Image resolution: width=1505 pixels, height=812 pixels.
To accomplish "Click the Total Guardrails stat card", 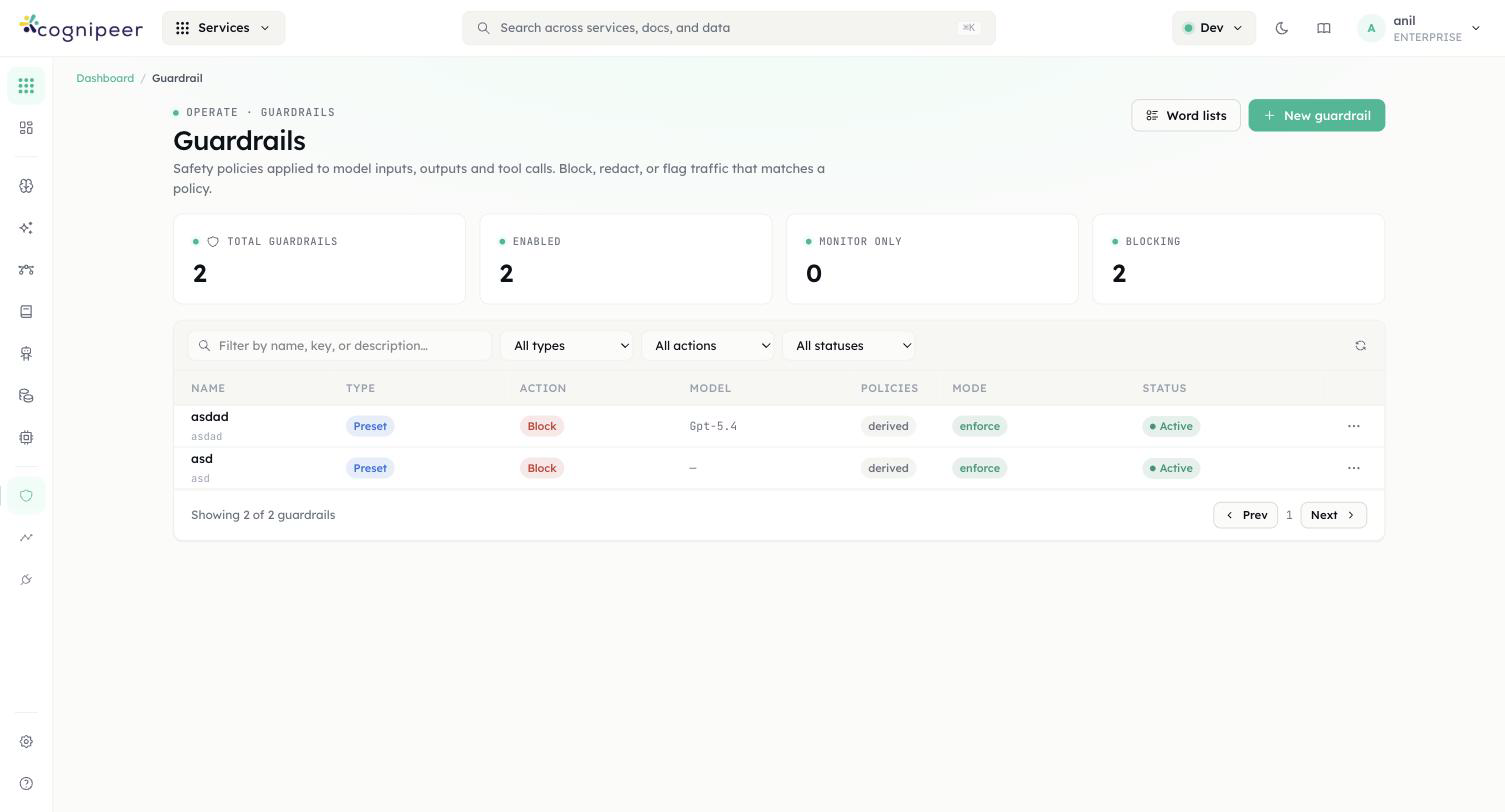I will click(319, 259).
